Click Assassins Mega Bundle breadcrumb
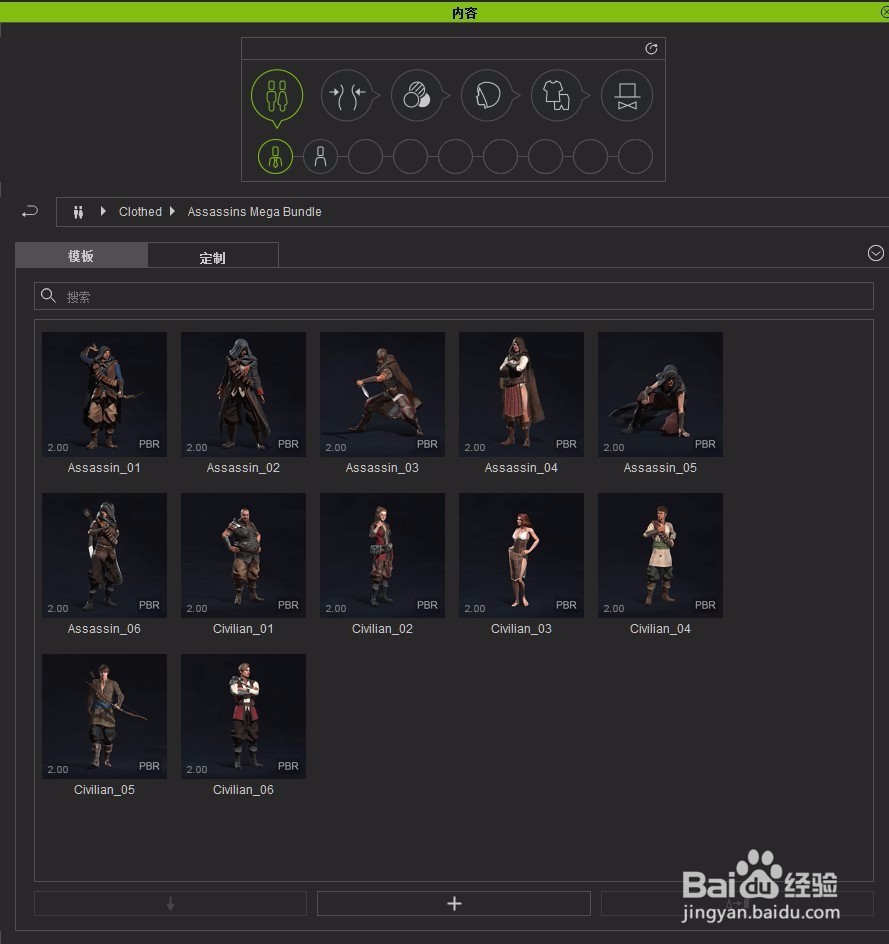Viewport: 889px width, 944px height. (x=255, y=212)
